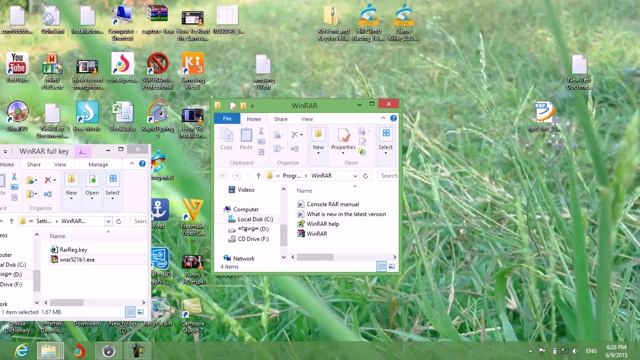Go up one folder in WinRAR window
The width and height of the screenshot is (640, 360).
pos(258,176)
